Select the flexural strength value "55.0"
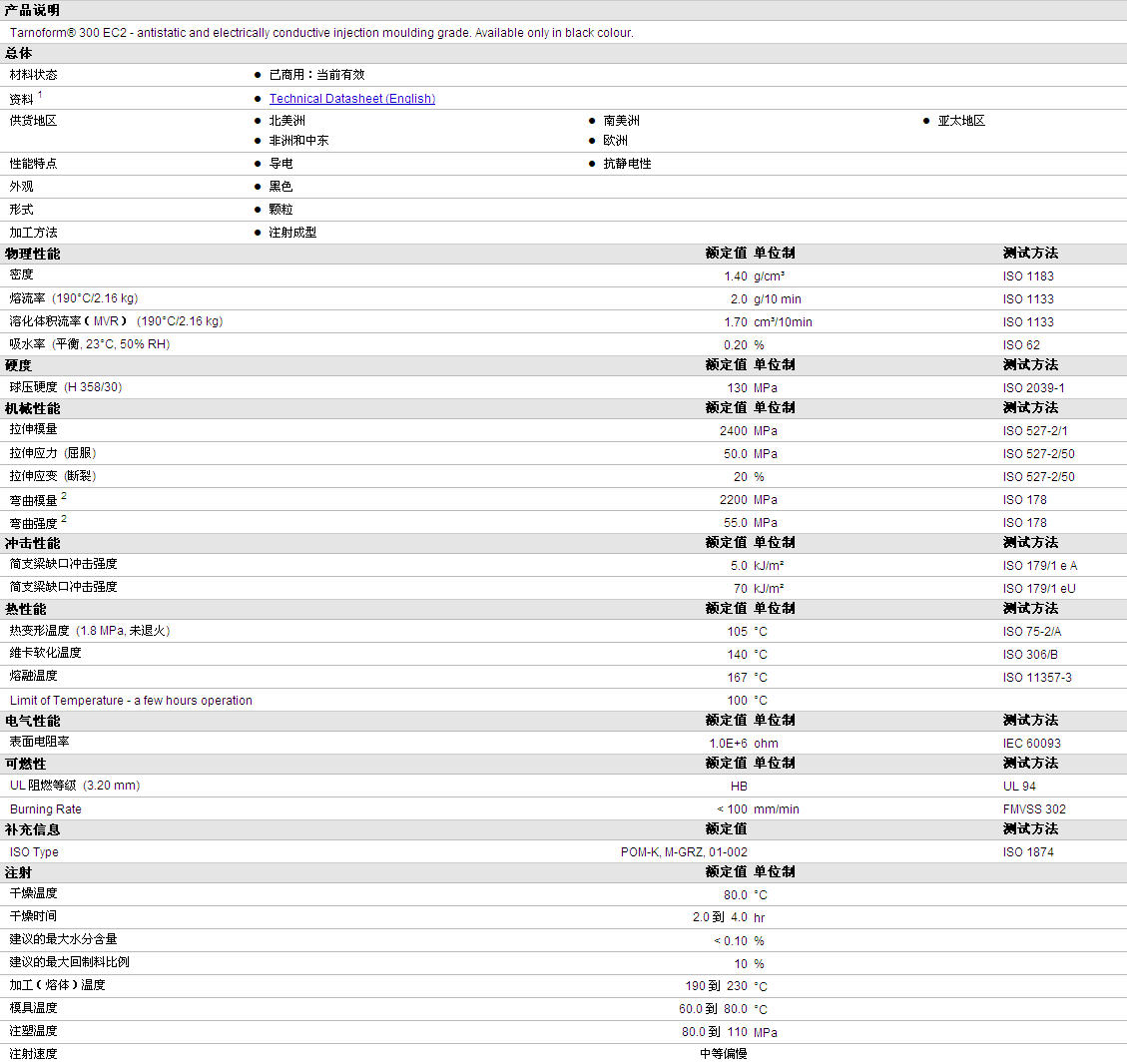This screenshot has width=1127, height=1064. tap(736, 524)
